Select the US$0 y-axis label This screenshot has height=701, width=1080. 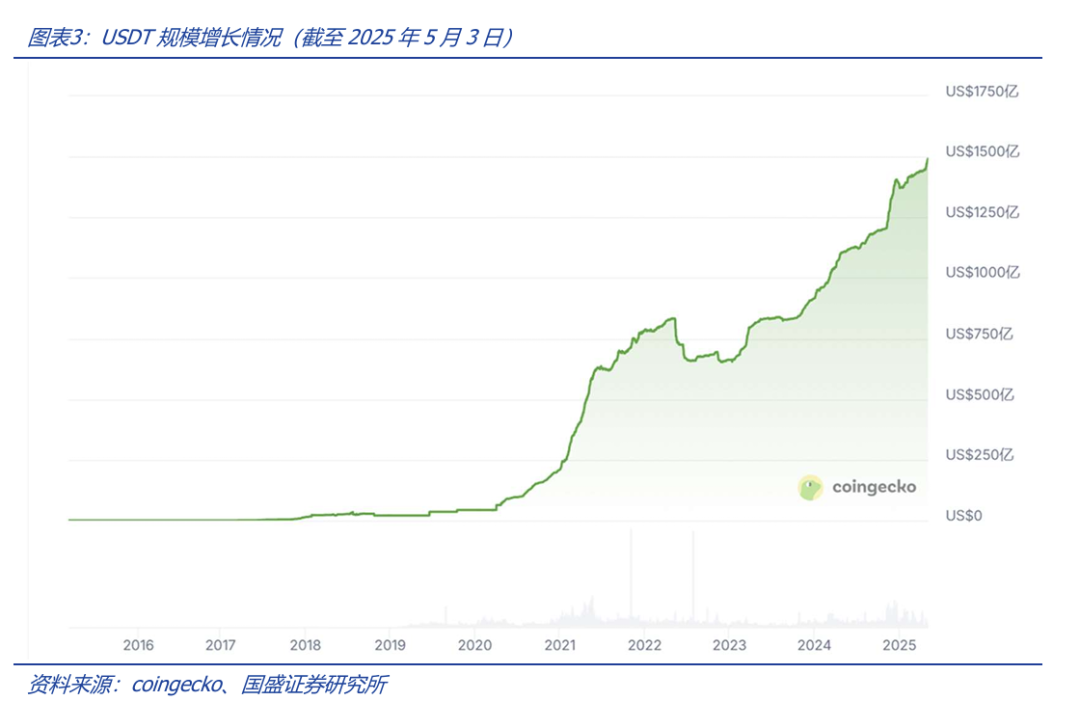point(964,516)
